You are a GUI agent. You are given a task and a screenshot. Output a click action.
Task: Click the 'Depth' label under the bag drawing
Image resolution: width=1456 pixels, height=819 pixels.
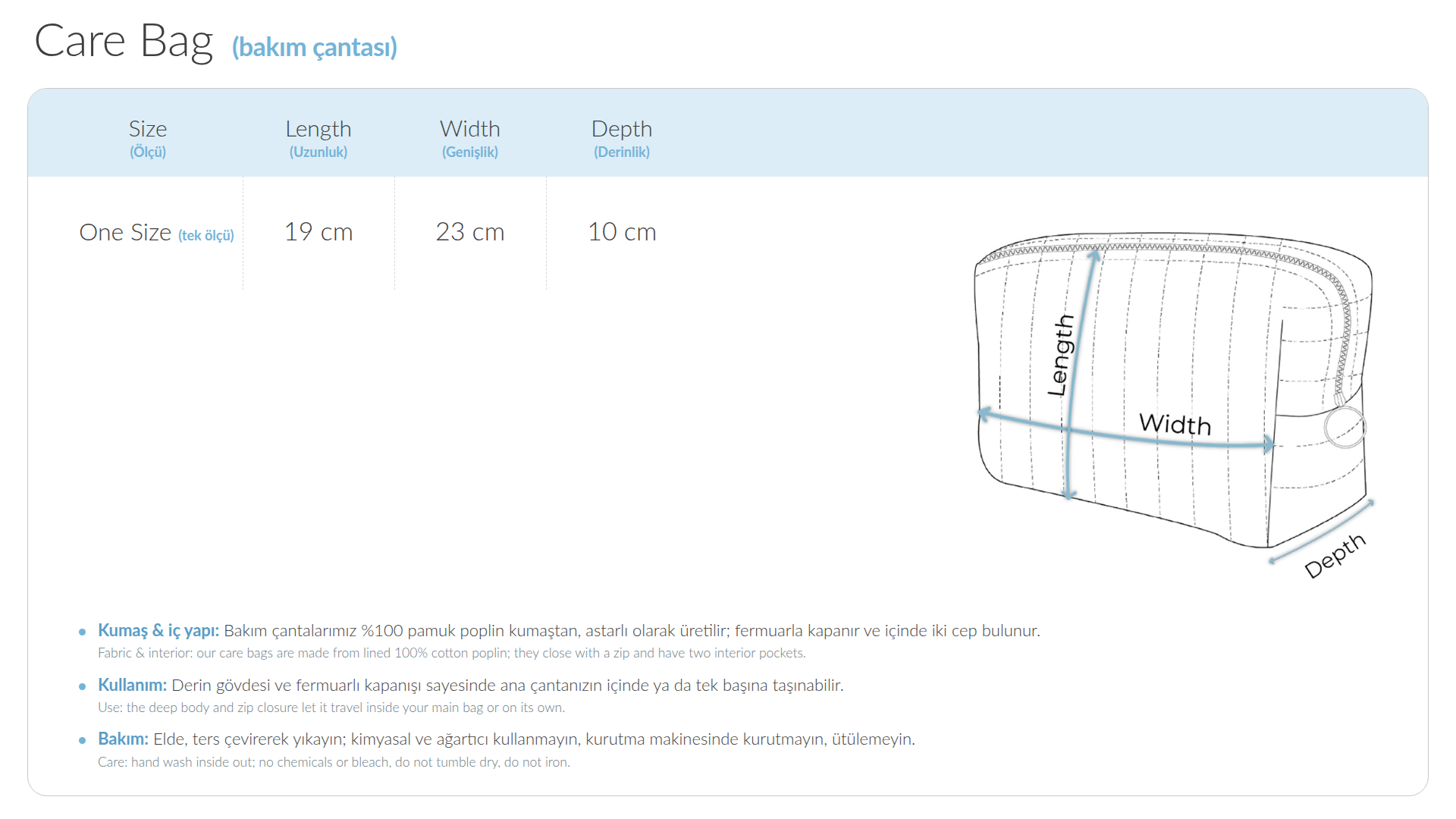pos(1335,556)
